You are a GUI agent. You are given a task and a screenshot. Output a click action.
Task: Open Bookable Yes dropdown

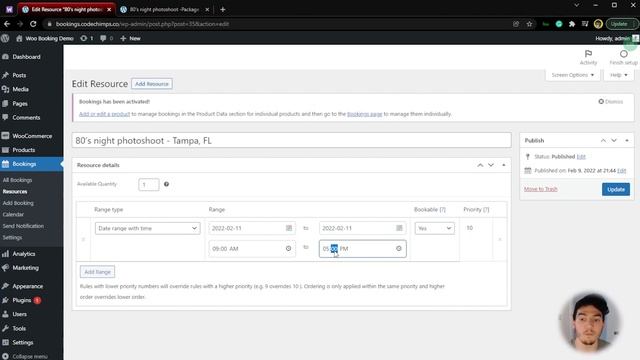point(435,228)
